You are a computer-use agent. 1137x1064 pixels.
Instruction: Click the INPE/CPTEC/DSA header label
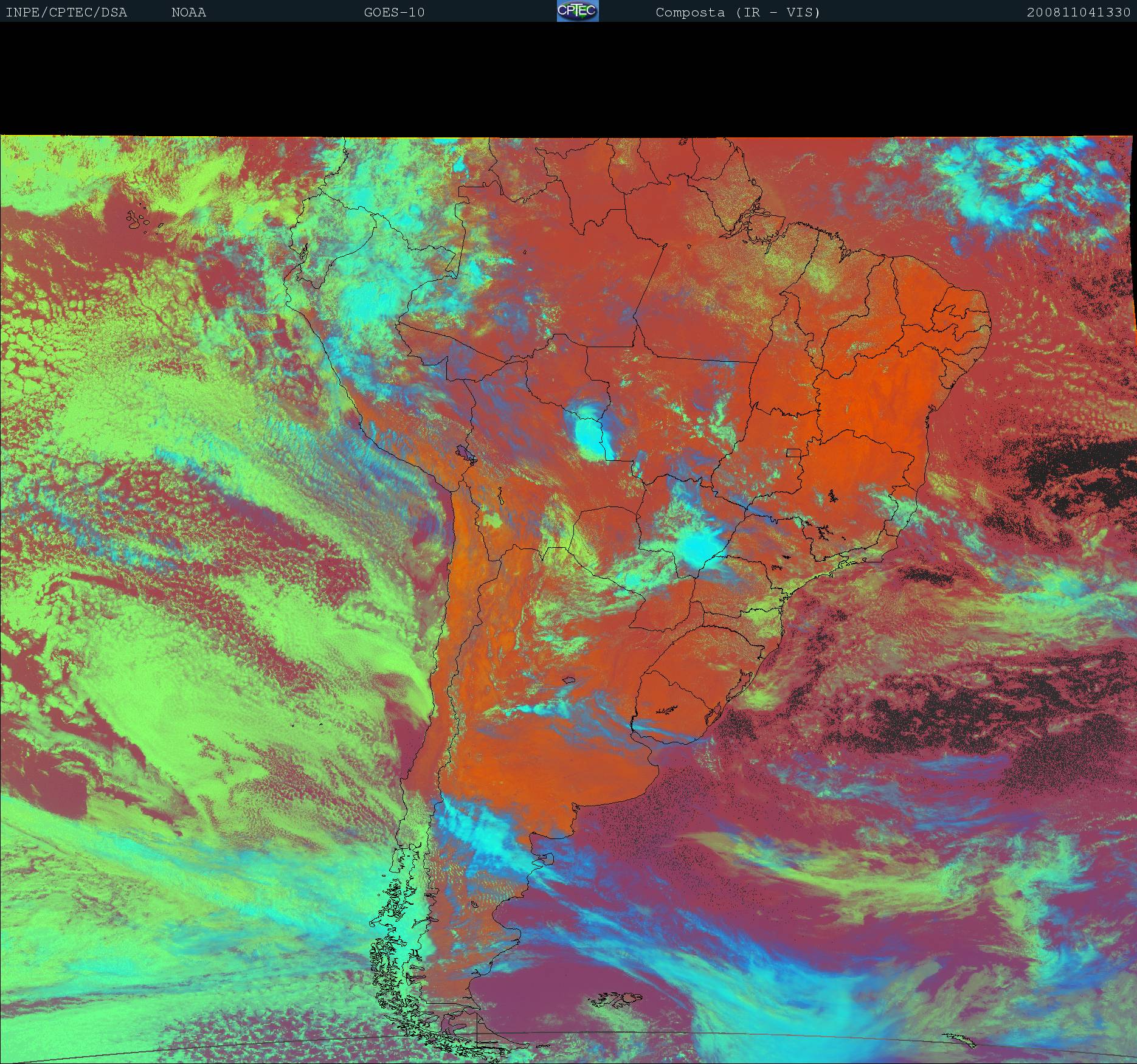[x=66, y=12]
